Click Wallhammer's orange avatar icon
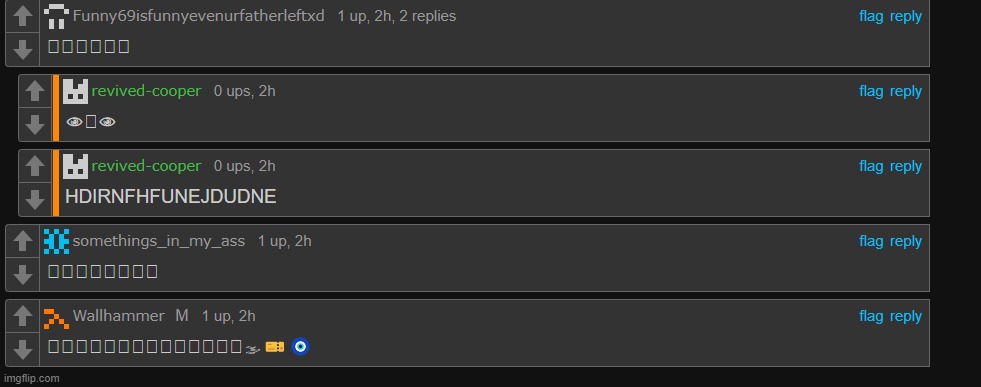 click(56, 317)
